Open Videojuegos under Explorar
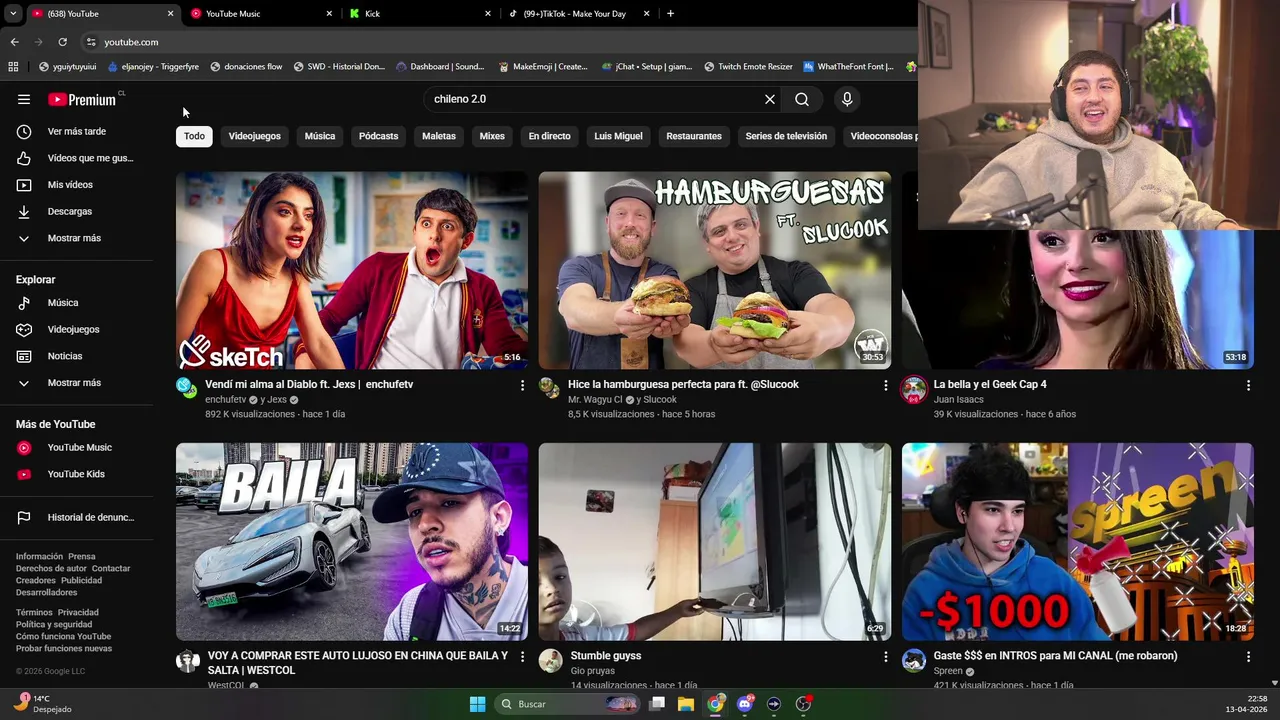 76,329
